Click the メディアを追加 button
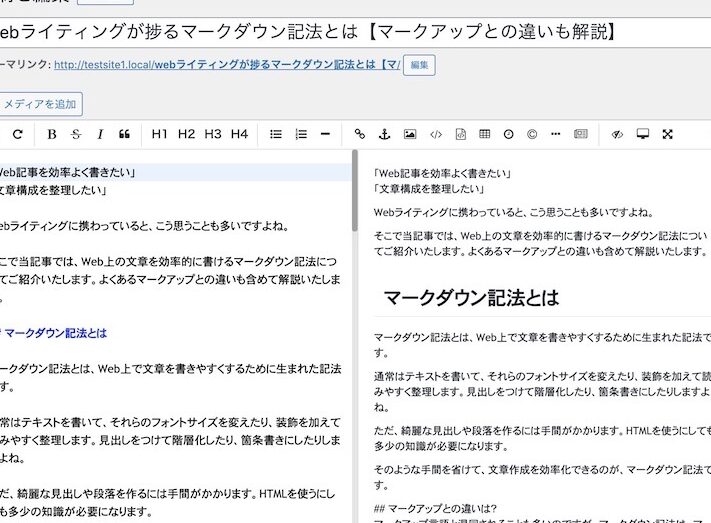Screen dimensions: 711x523 (x=40, y=104)
